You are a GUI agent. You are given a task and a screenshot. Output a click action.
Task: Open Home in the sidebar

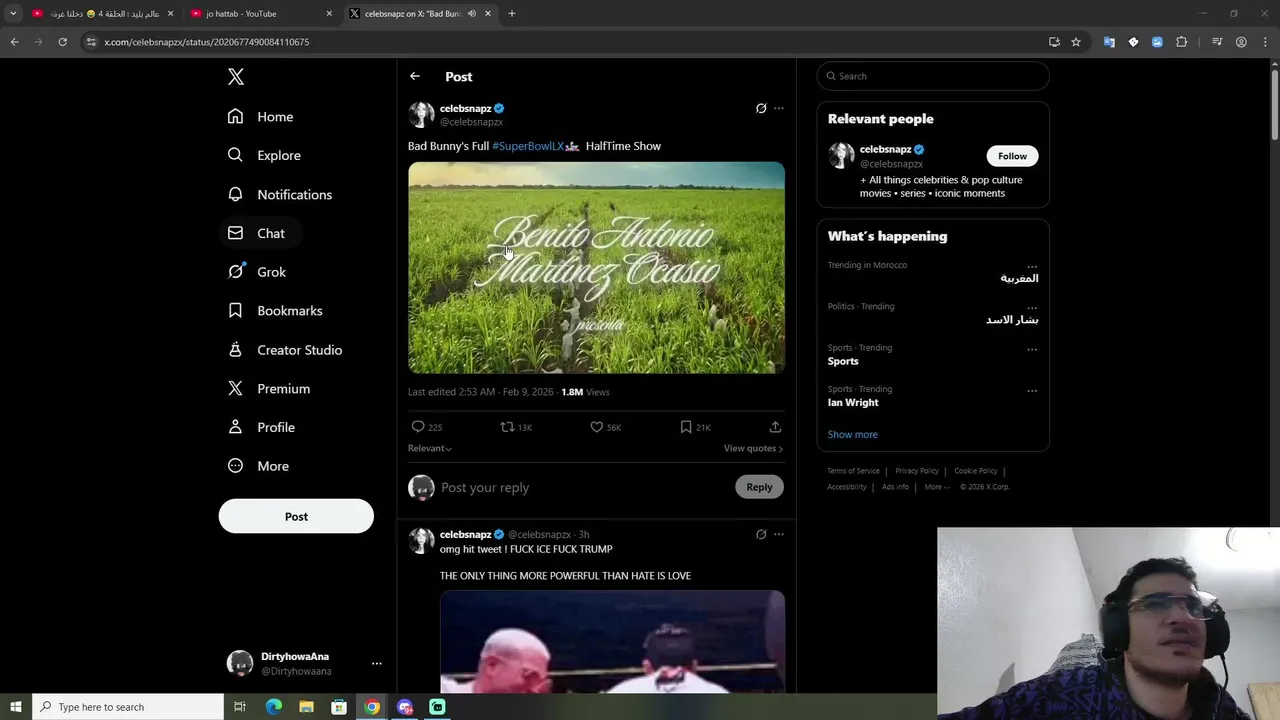260,117
